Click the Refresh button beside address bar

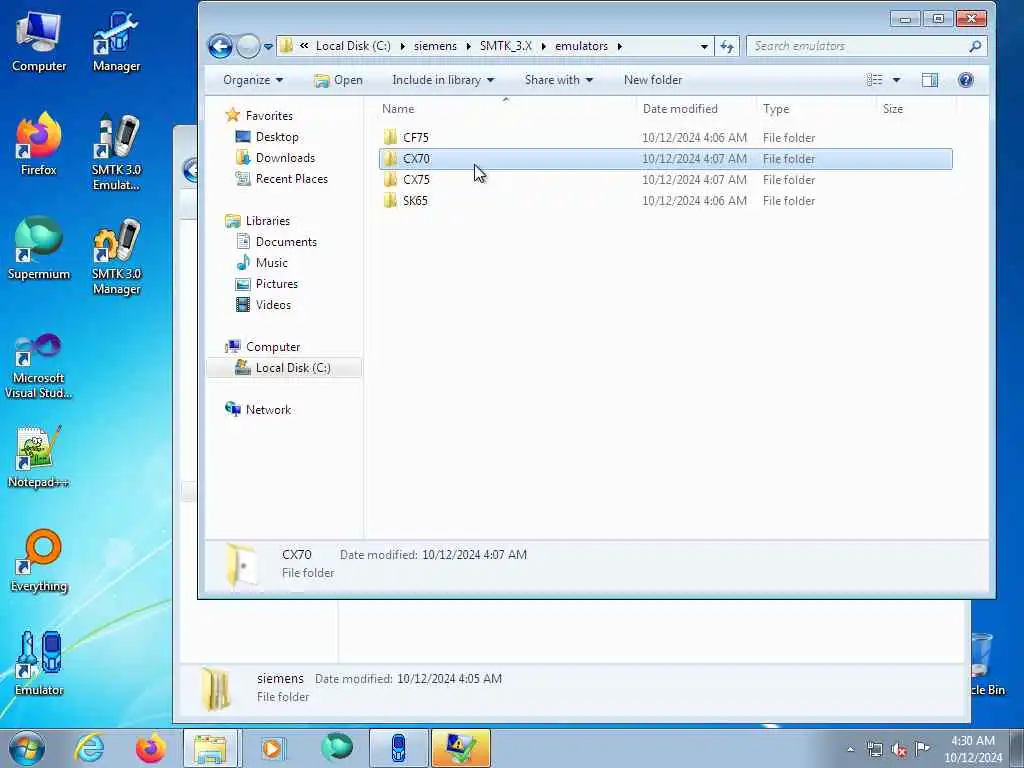(727, 46)
